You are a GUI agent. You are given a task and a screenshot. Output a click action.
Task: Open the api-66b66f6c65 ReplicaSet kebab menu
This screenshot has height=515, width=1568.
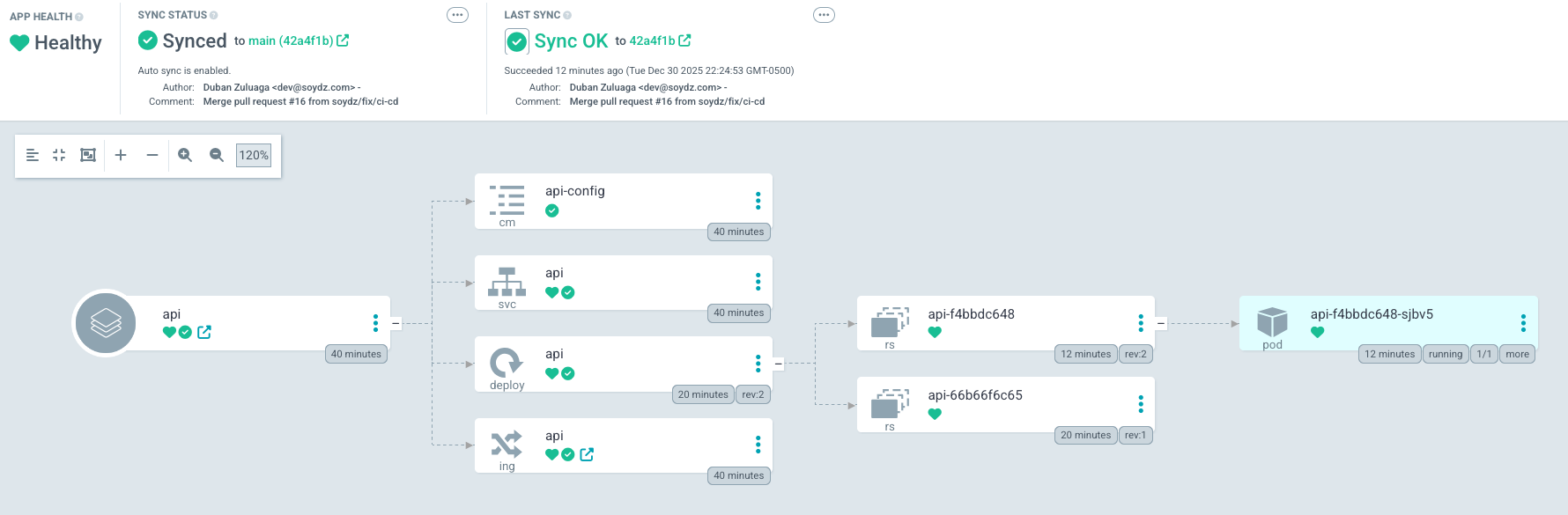click(x=1141, y=404)
